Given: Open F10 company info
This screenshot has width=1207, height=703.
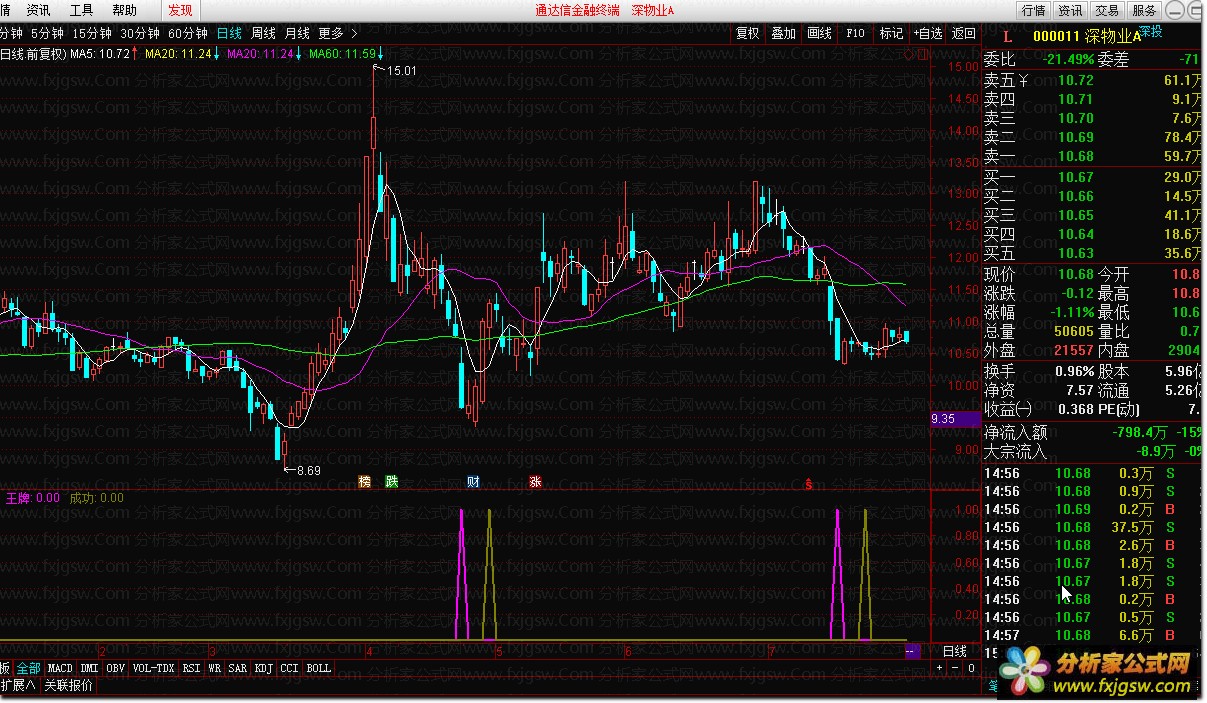Looking at the screenshot, I should point(855,33).
